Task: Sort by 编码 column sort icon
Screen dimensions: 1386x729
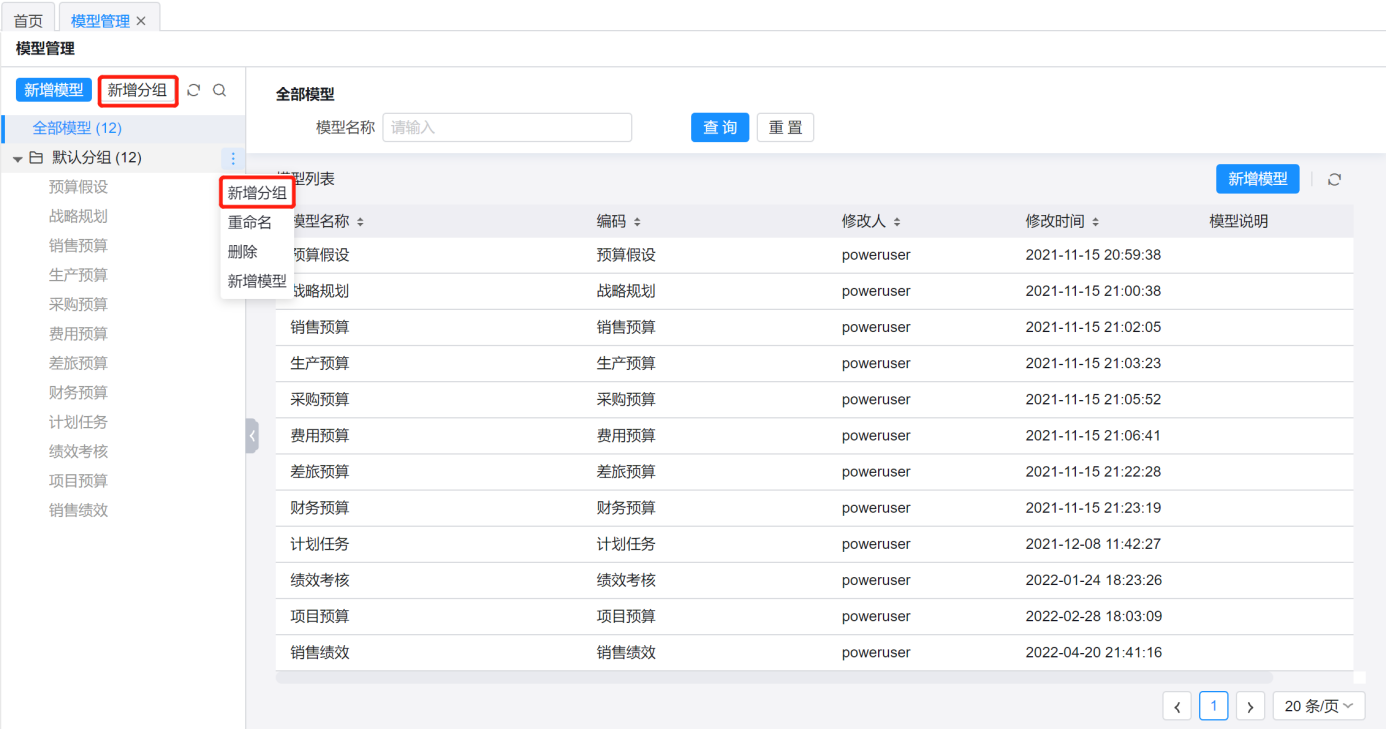Action: 637,222
